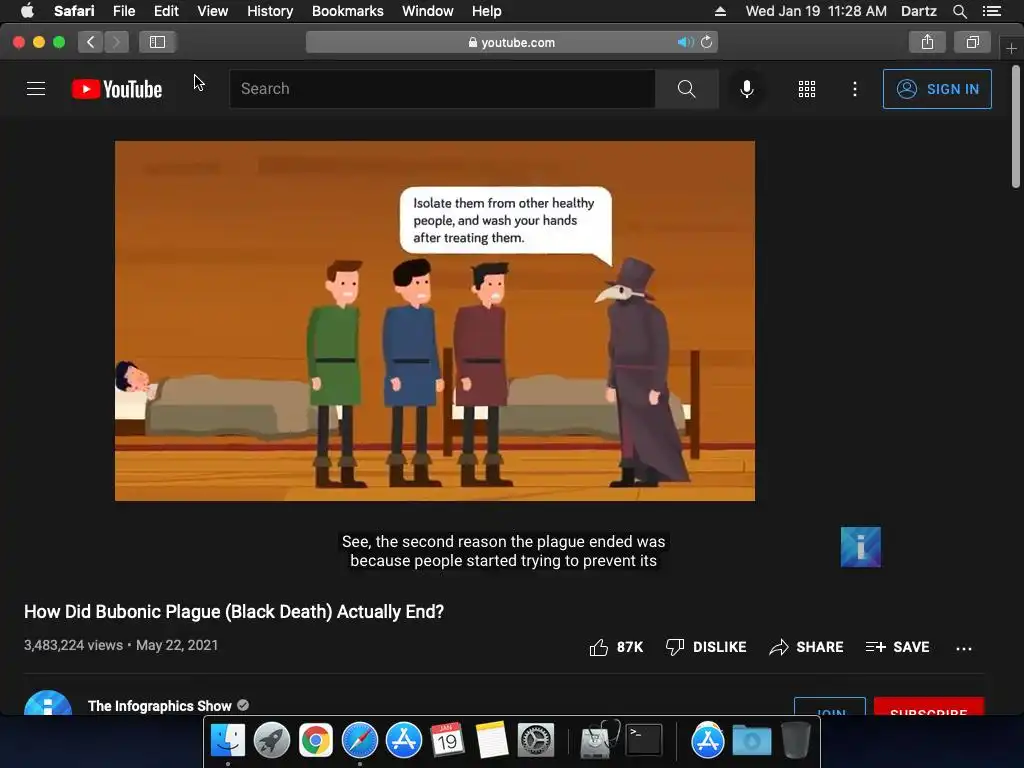Open Notes from the Dock
This screenshot has height=768, width=1024.
click(x=492, y=740)
